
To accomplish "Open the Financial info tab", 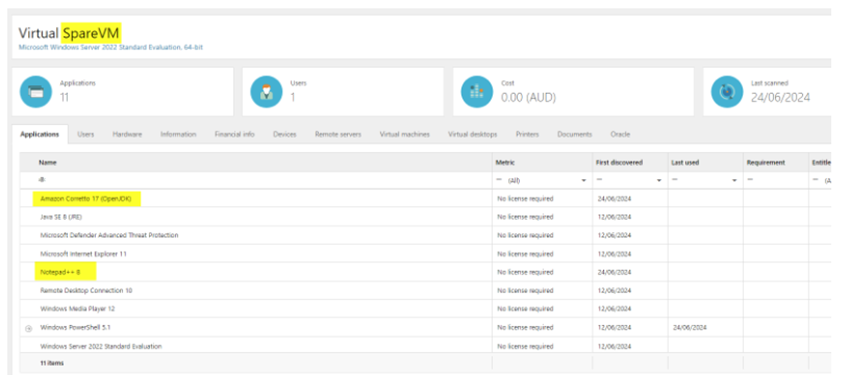I will (x=235, y=134).
